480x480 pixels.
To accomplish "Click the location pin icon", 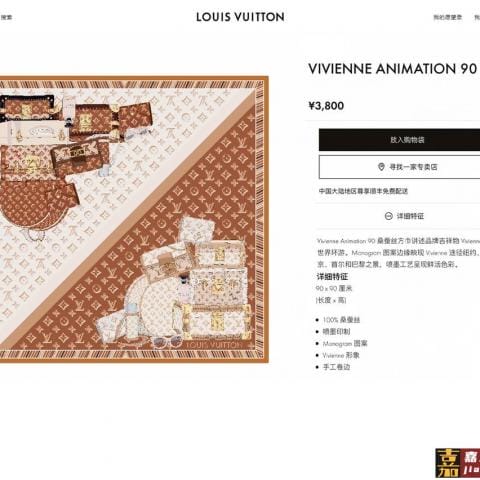I will [x=381, y=167].
